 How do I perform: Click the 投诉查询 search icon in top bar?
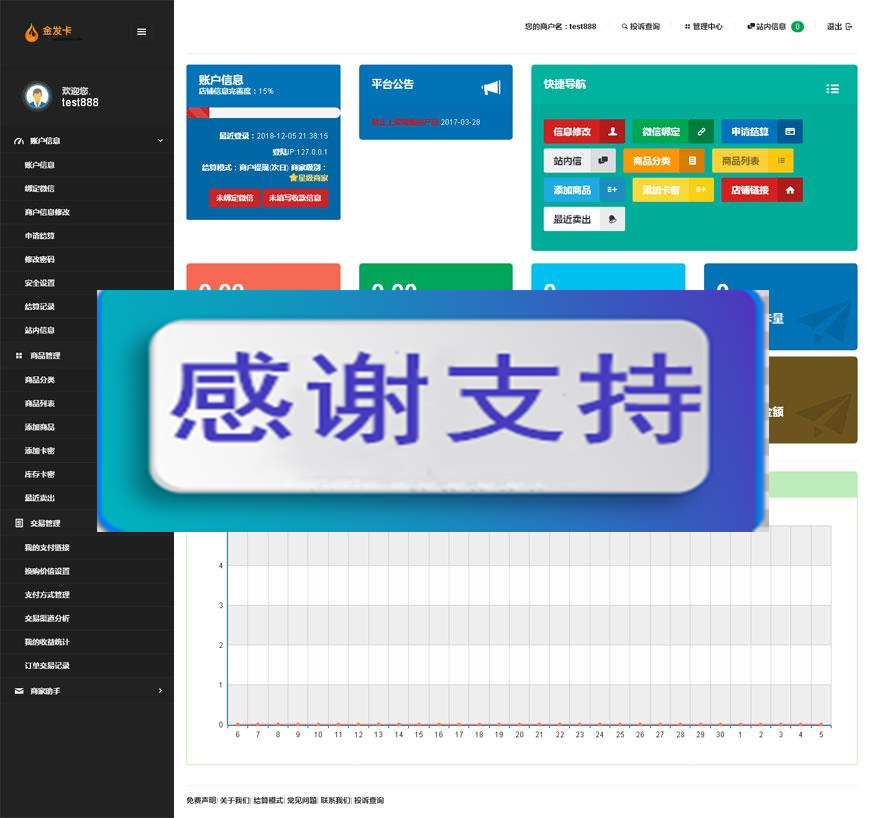pyautogui.click(x=625, y=27)
